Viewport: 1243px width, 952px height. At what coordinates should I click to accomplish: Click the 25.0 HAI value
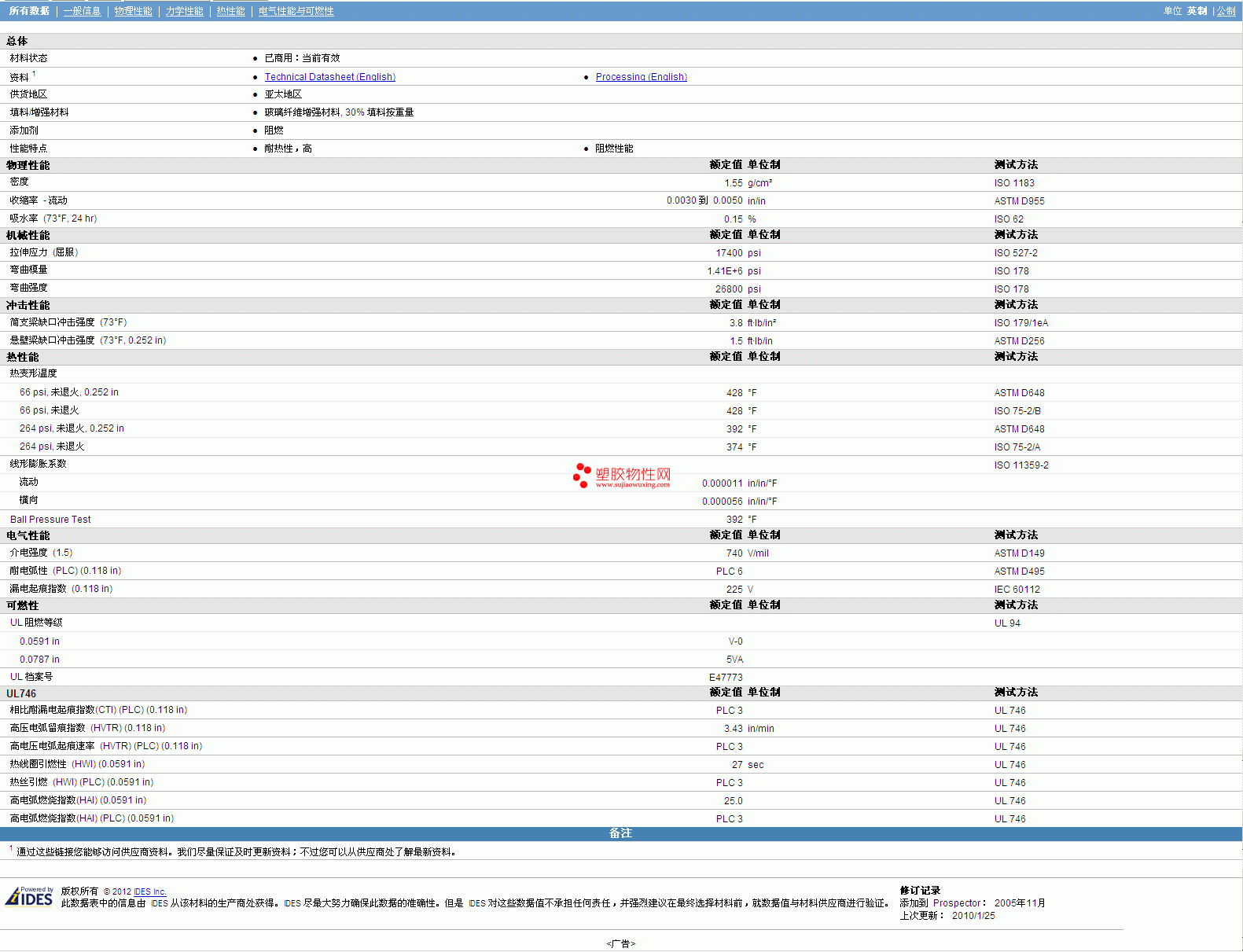[734, 801]
